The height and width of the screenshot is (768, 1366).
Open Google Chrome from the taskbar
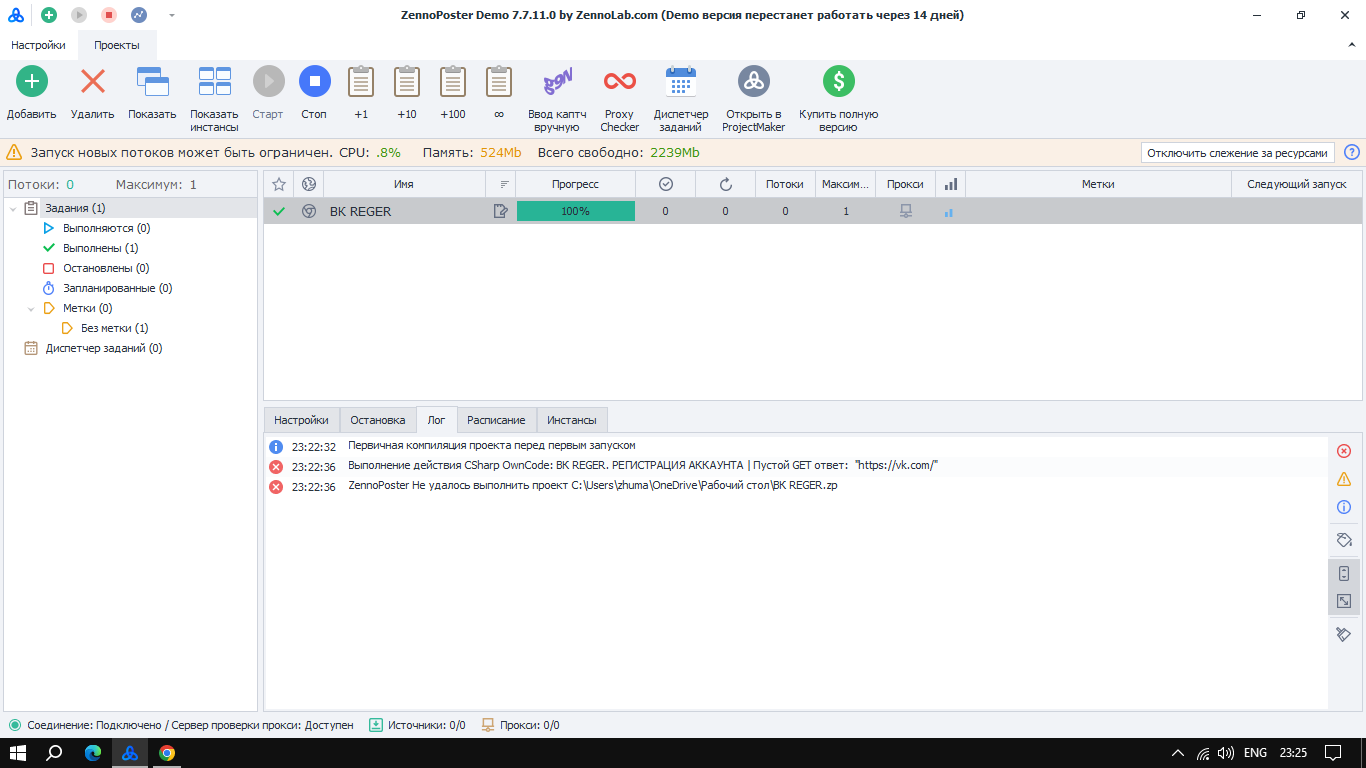[167, 753]
